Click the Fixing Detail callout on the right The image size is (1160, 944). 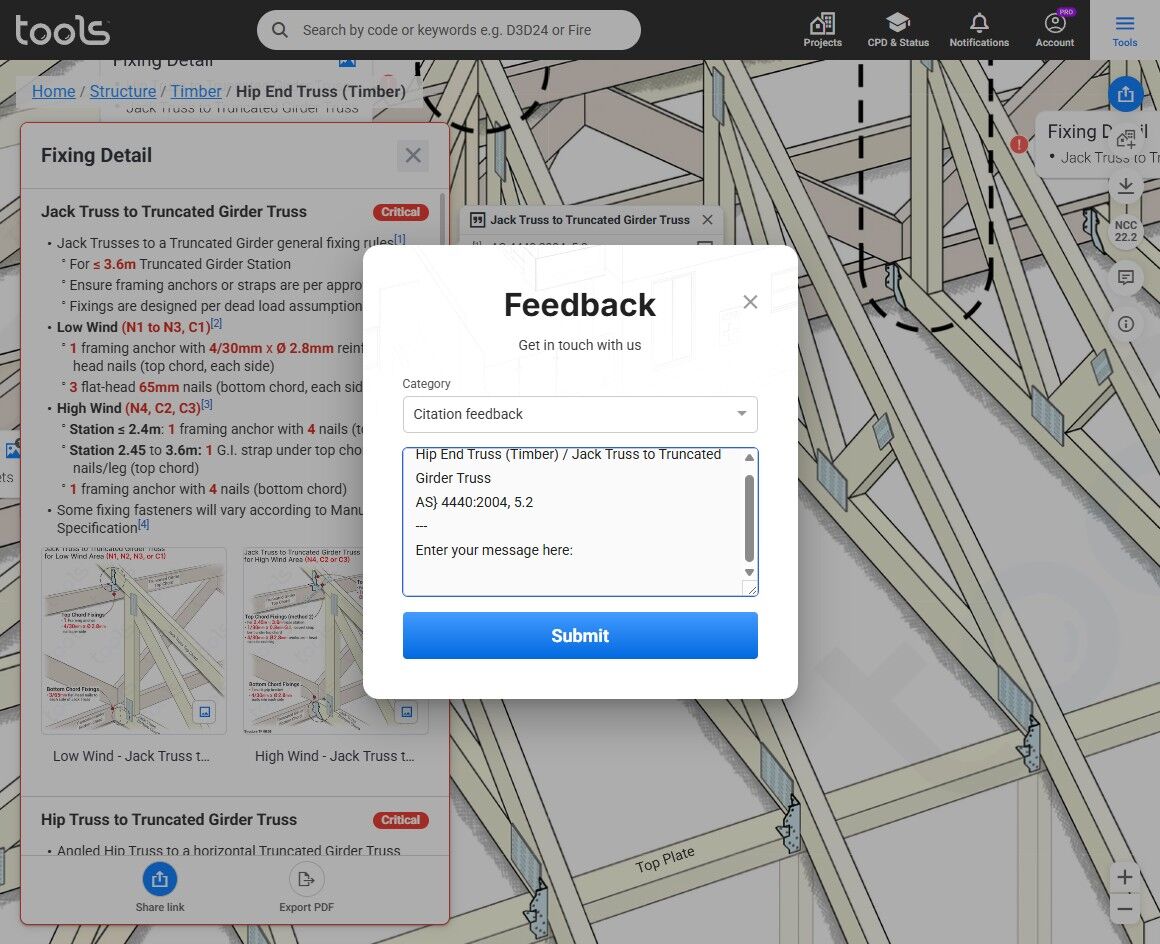point(1098,144)
